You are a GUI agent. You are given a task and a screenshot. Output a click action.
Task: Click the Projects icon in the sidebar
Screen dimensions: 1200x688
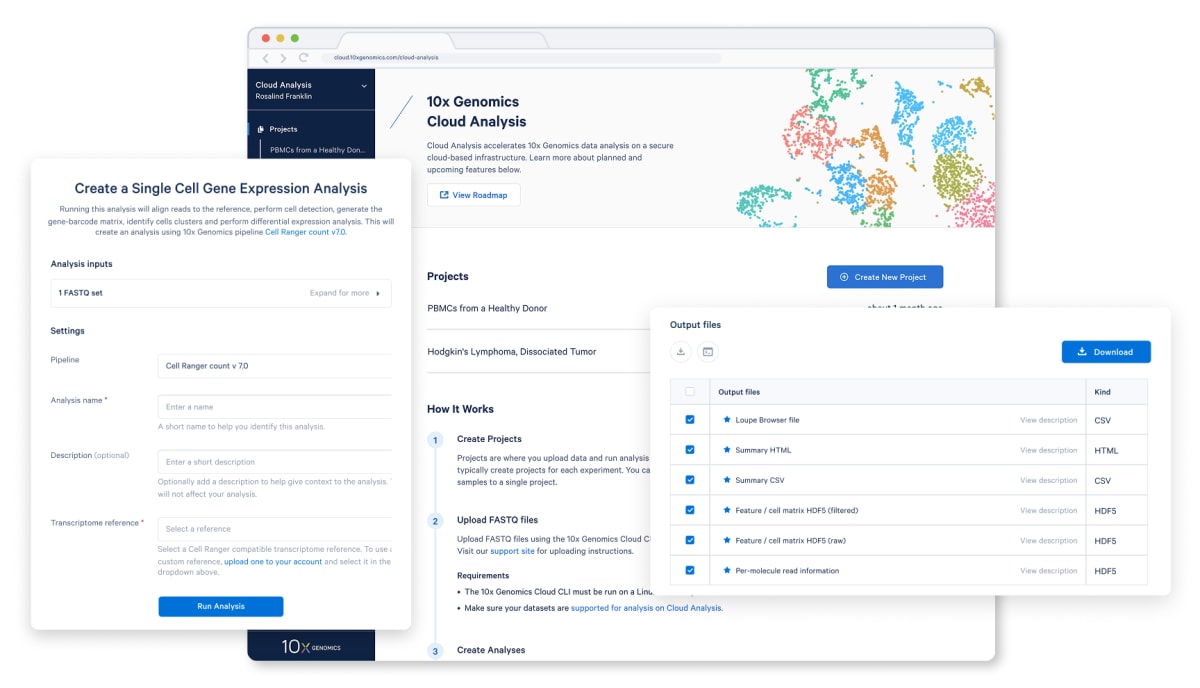point(260,129)
